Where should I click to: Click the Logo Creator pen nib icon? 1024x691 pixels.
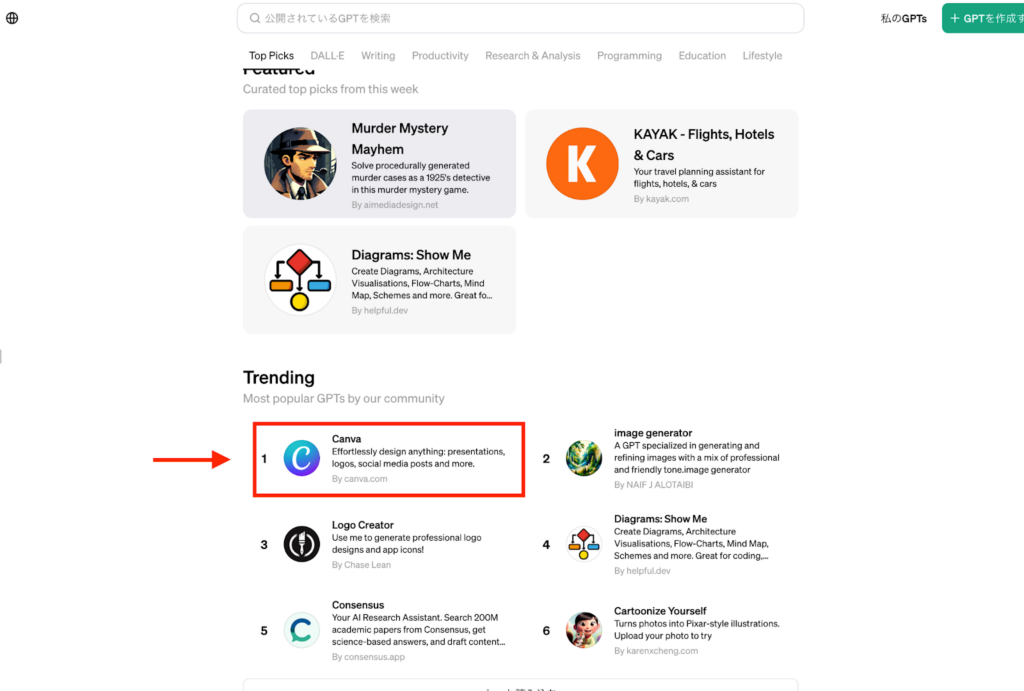point(301,544)
